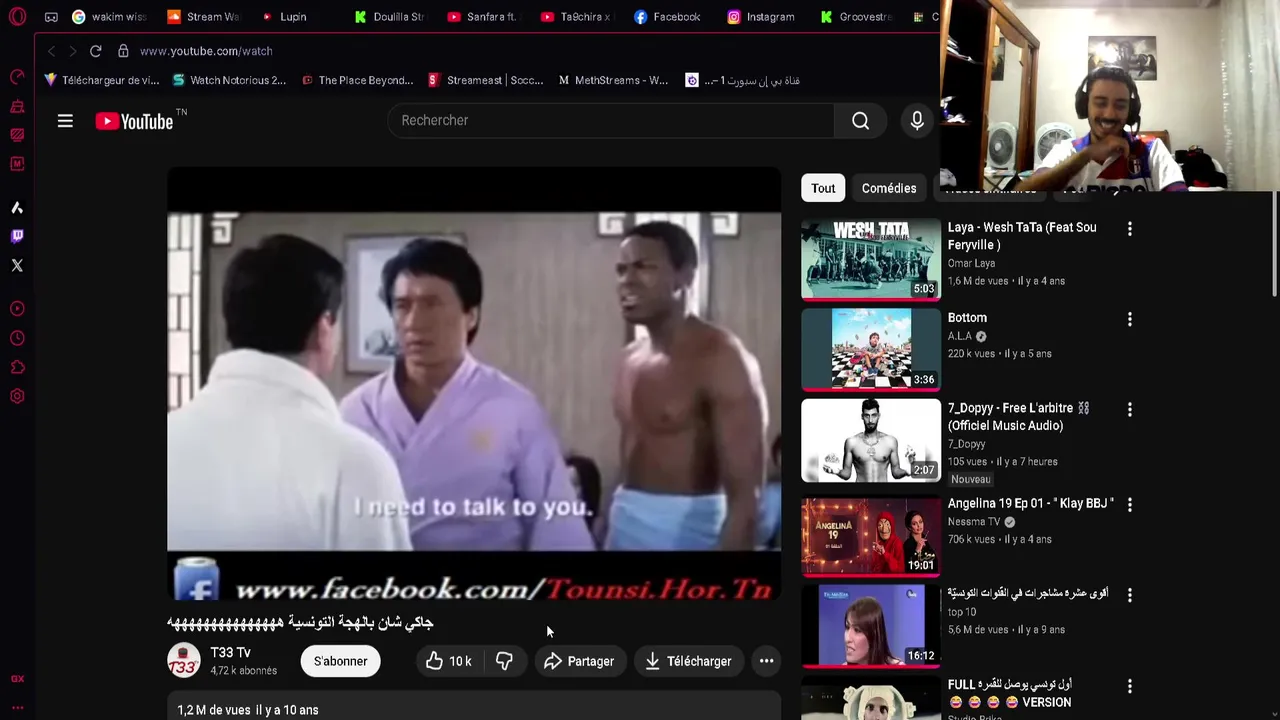Reload the current YouTube page
The width and height of the screenshot is (1280, 720).
click(95, 51)
